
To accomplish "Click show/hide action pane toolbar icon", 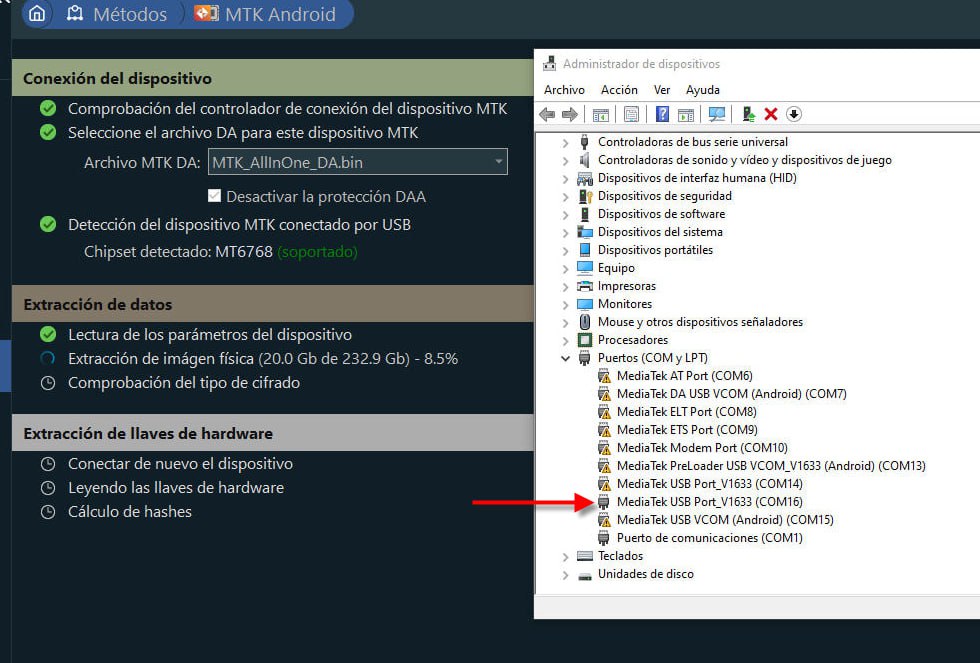I will pyautogui.click(x=686, y=114).
